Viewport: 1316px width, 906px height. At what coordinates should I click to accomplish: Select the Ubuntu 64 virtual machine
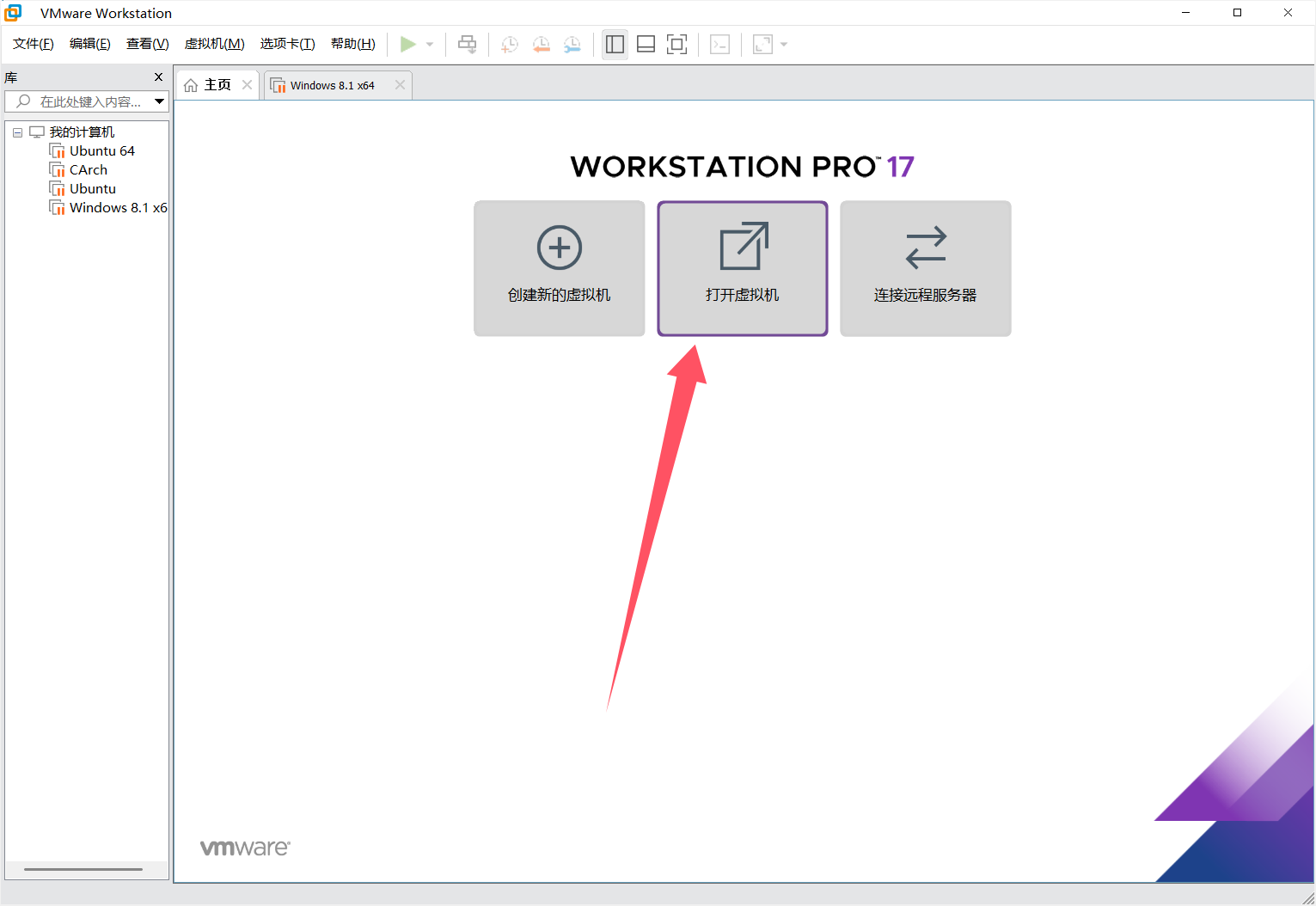[x=102, y=151]
